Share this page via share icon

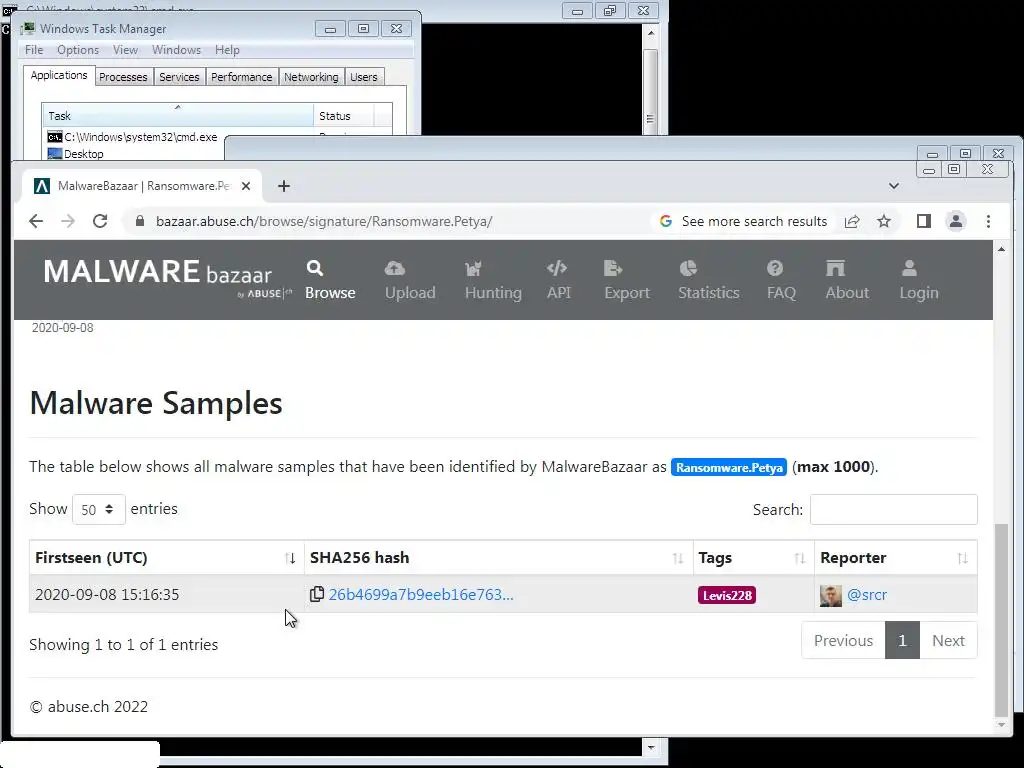point(852,221)
